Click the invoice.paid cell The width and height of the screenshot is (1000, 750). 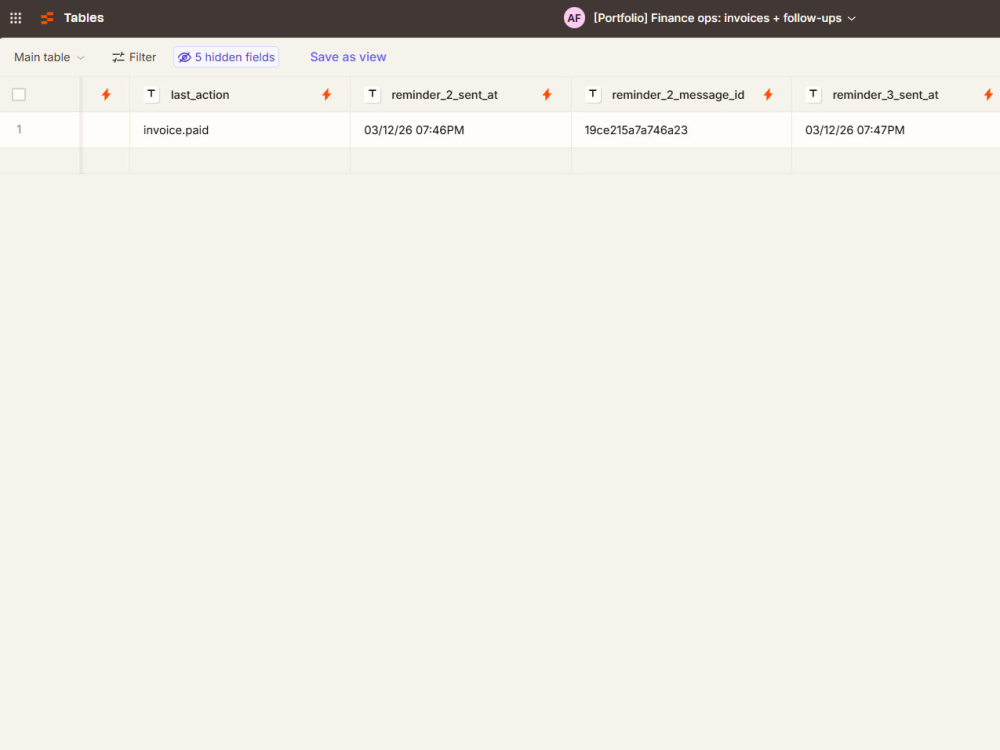pyautogui.click(x=240, y=130)
